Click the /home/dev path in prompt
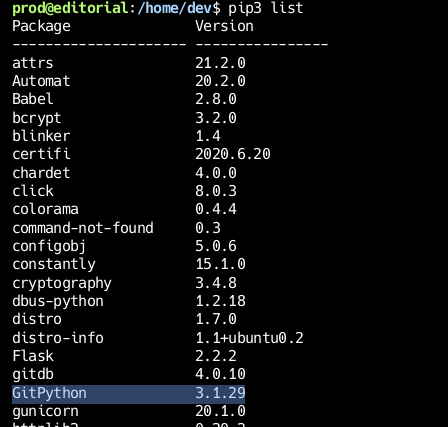This screenshot has width=448, height=427. (174, 8)
